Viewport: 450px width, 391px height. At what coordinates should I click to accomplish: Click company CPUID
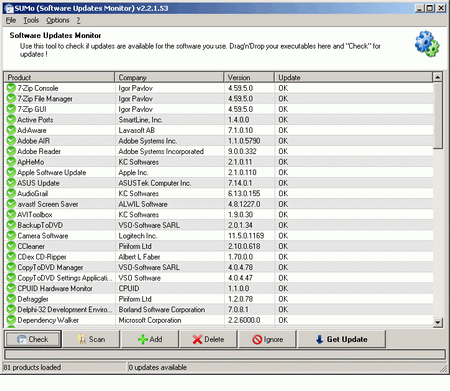[129, 288]
